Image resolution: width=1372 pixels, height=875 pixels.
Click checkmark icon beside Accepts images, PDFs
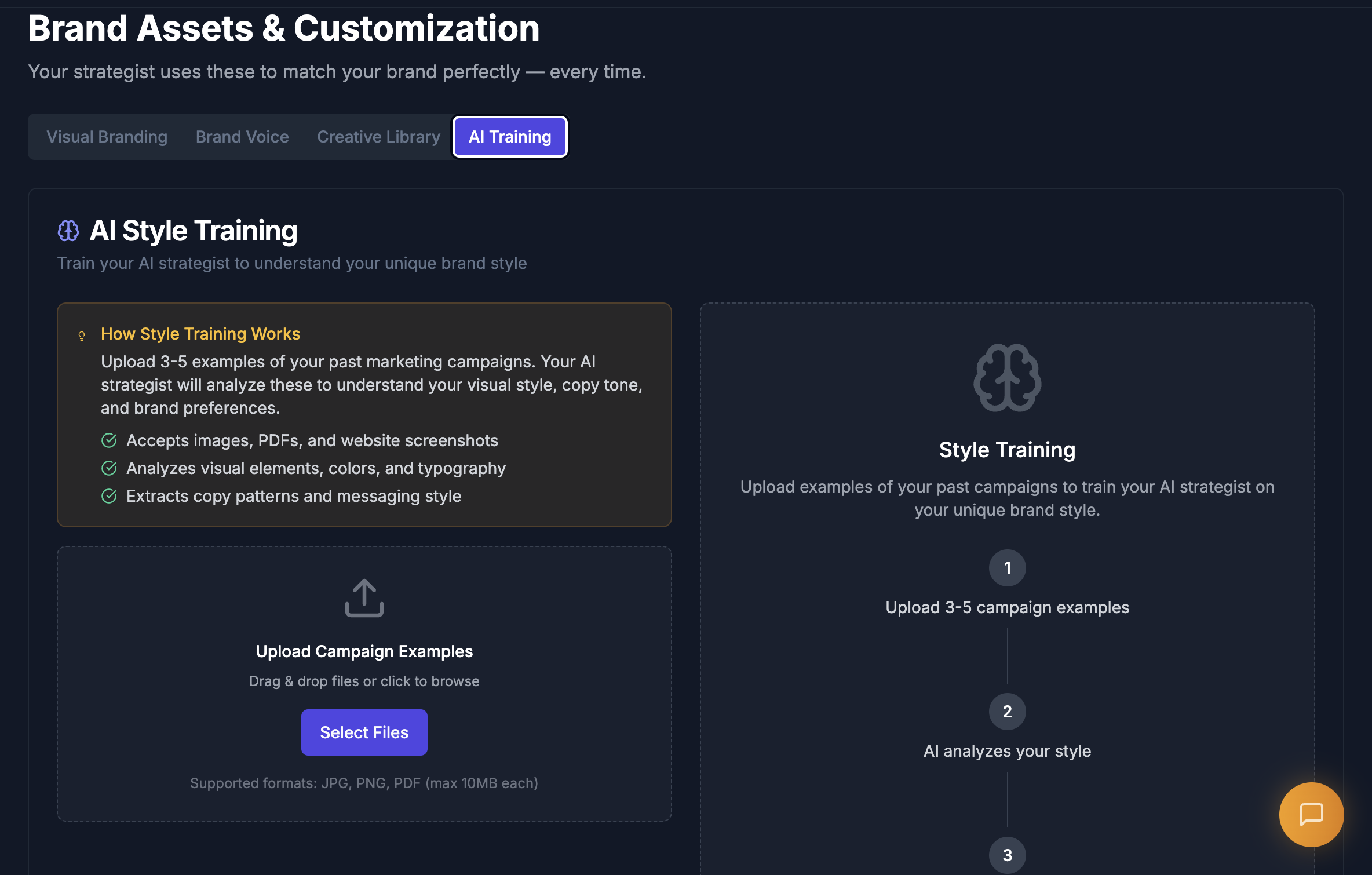click(x=109, y=440)
